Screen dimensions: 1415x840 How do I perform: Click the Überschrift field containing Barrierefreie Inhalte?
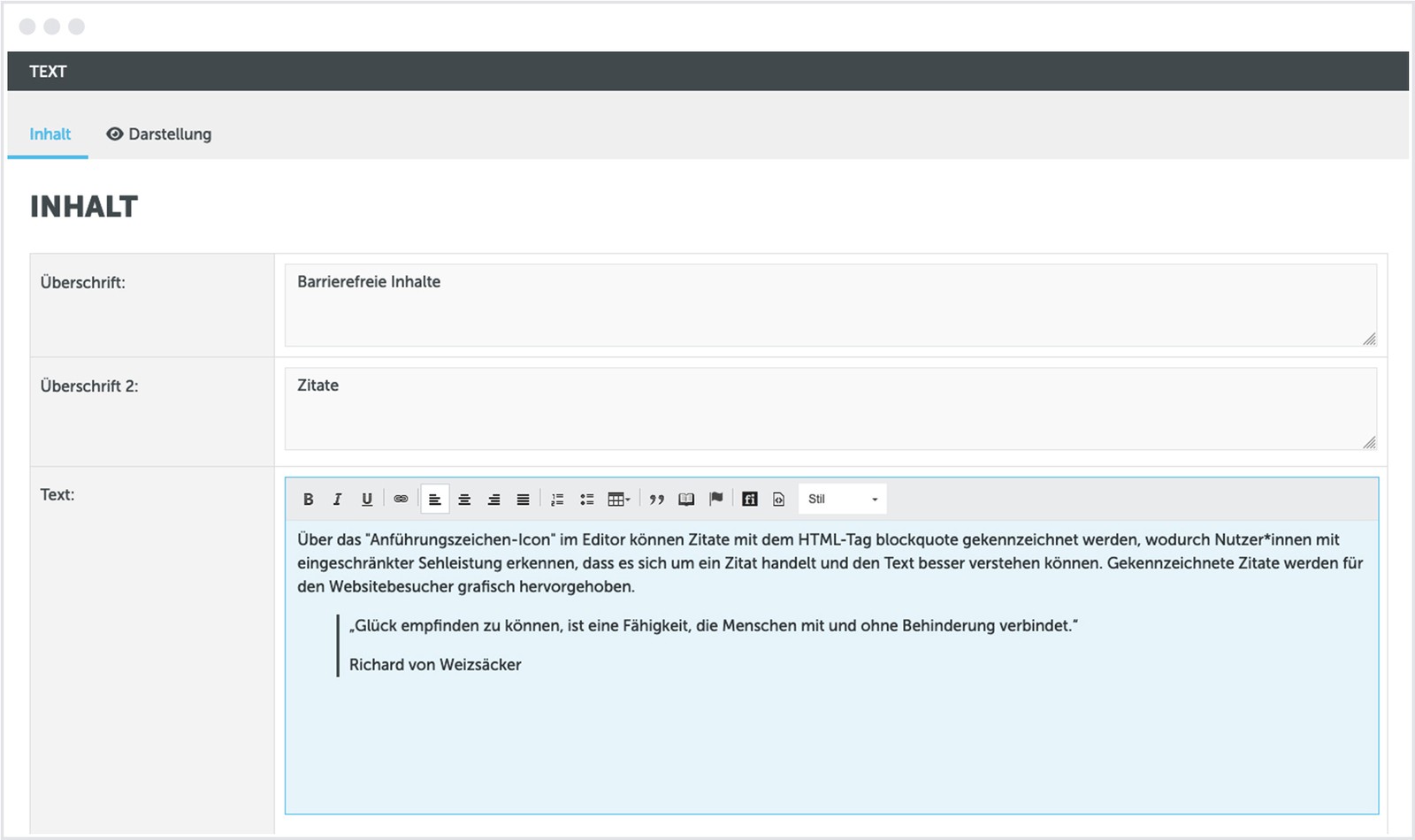click(x=830, y=305)
